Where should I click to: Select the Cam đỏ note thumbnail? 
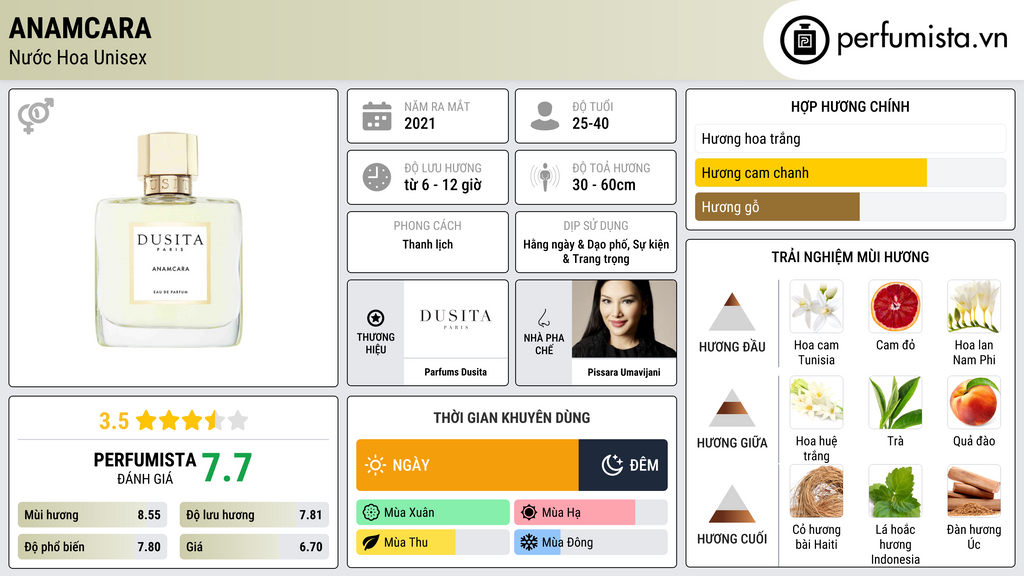895,307
